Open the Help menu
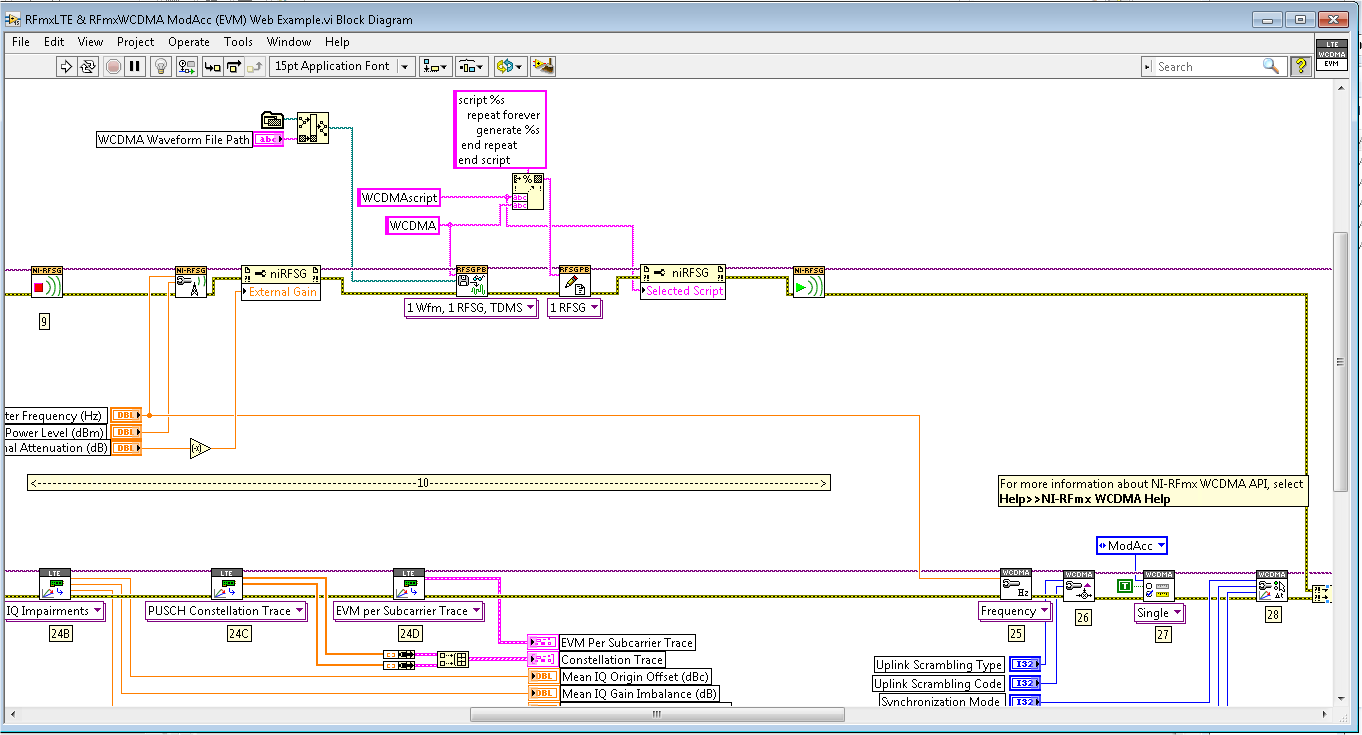 pos(337,42)
